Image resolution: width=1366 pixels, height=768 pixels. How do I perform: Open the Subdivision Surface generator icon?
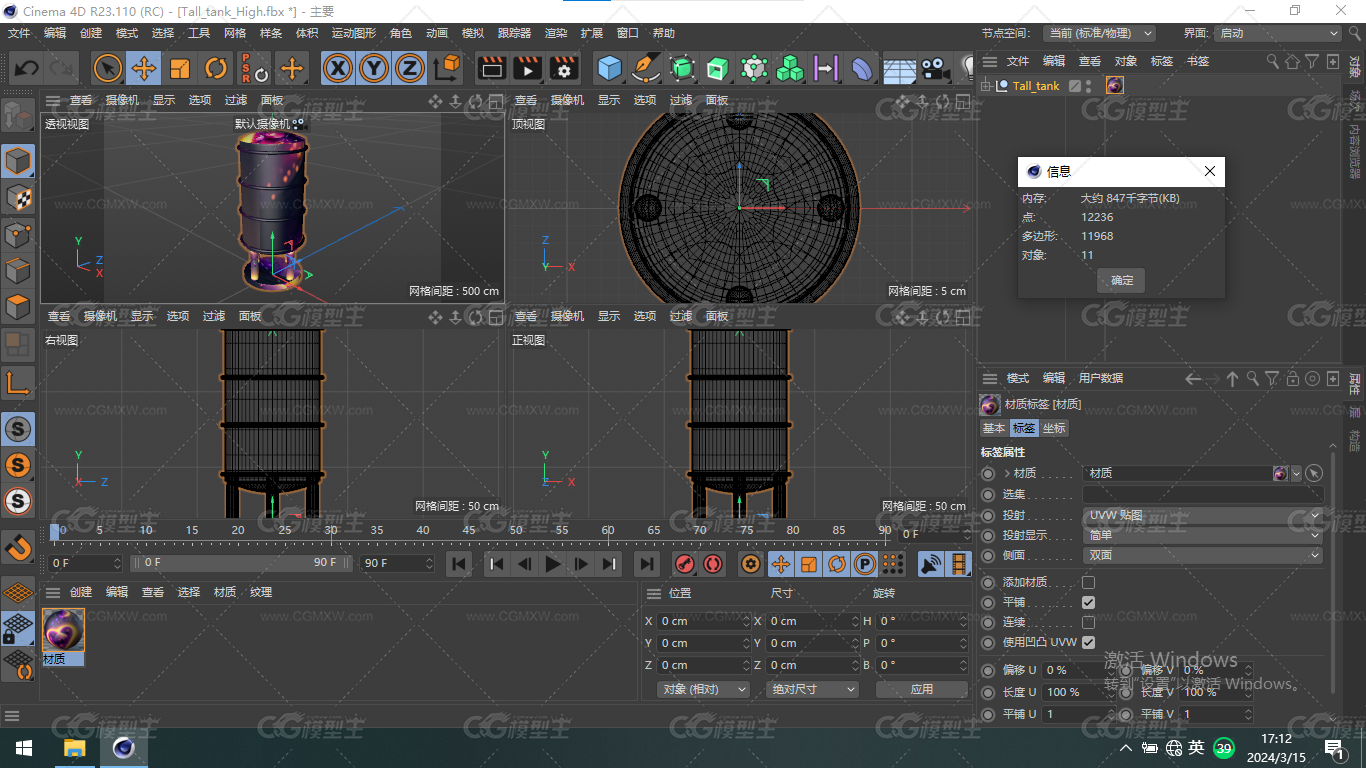tap(682, 68)
